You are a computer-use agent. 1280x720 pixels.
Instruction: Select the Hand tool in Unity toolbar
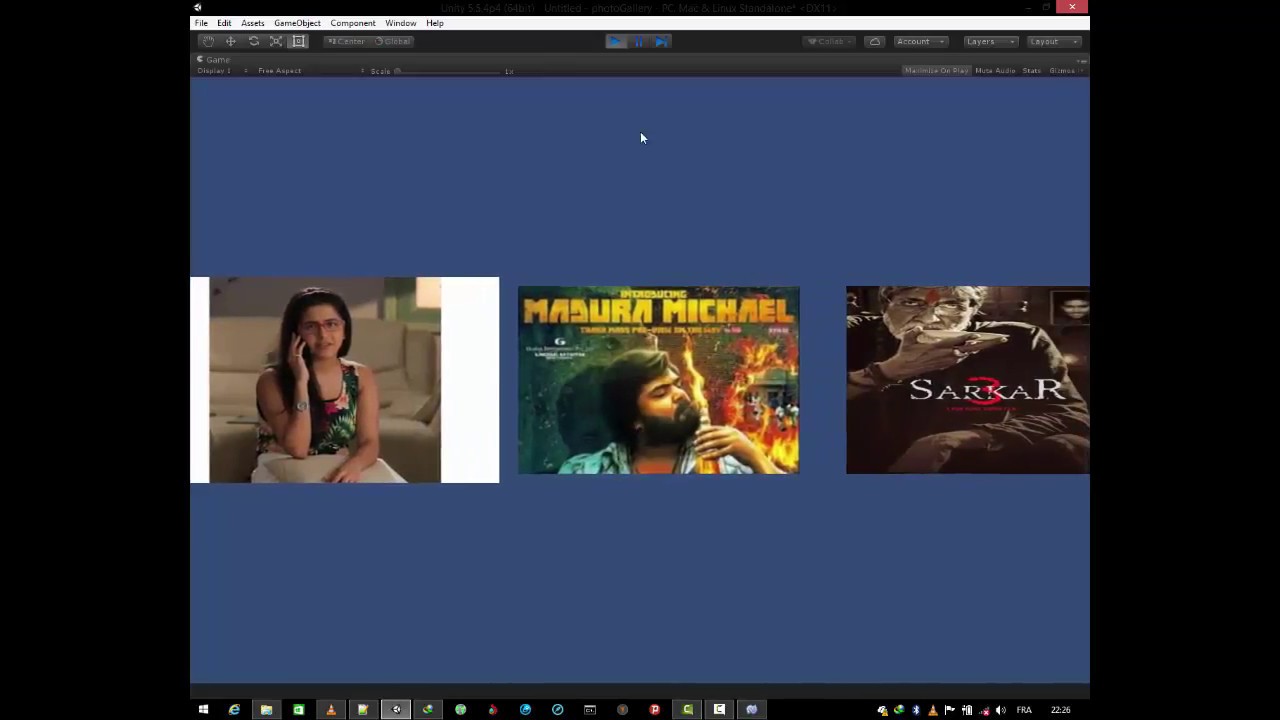(208, 41)
